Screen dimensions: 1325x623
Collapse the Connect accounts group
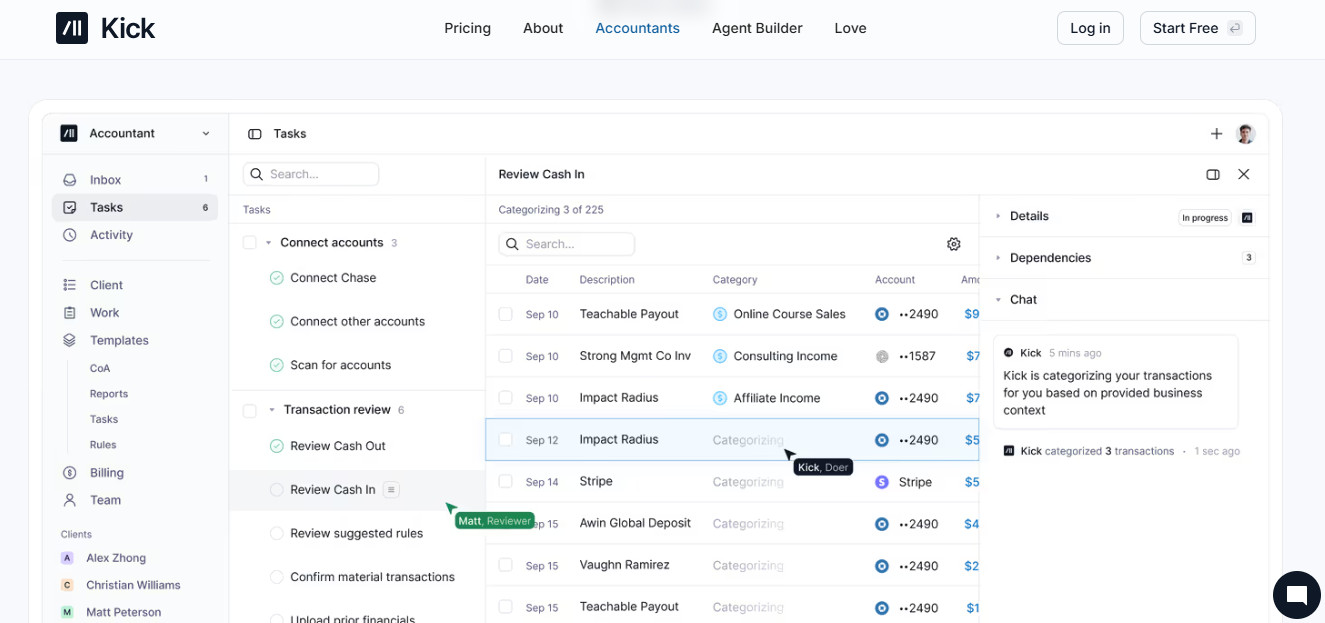269,243
